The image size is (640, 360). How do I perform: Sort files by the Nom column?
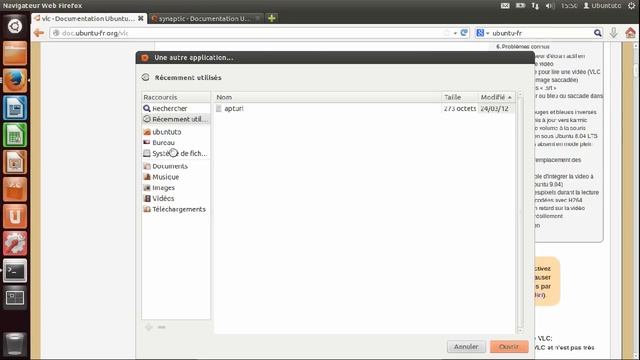coord(328,97)
